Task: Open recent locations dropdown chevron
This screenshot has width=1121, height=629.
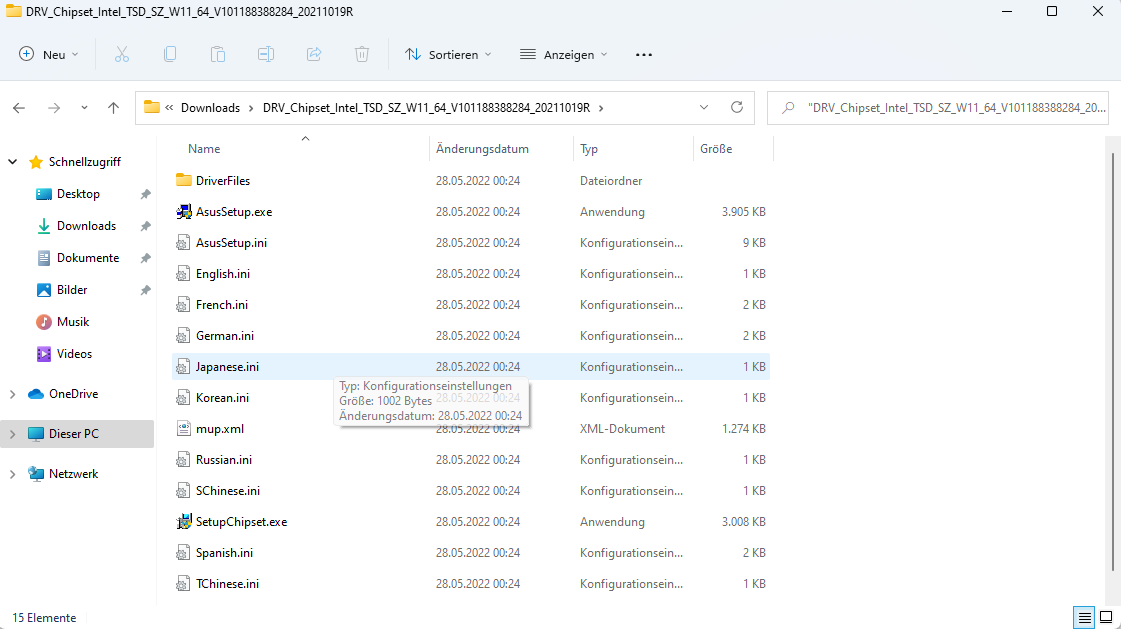Action: pyautogui.click(x=84, y=108)
